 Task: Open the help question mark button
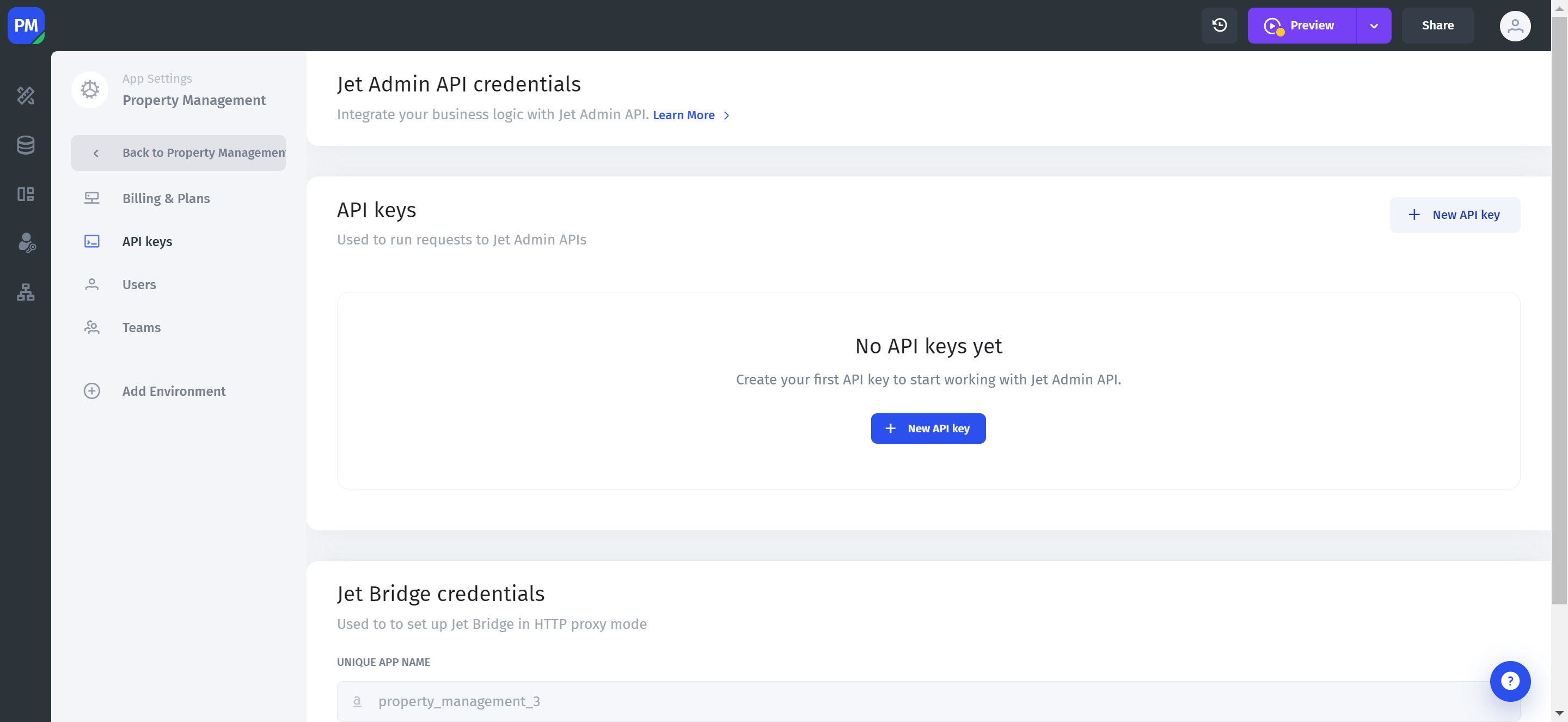(x=1510, y=681)
